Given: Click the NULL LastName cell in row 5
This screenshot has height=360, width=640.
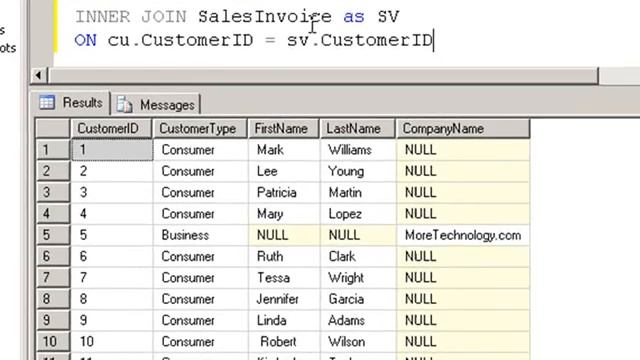Looking at the screenshot, I should pyautogui.click(x=358, y=235).
